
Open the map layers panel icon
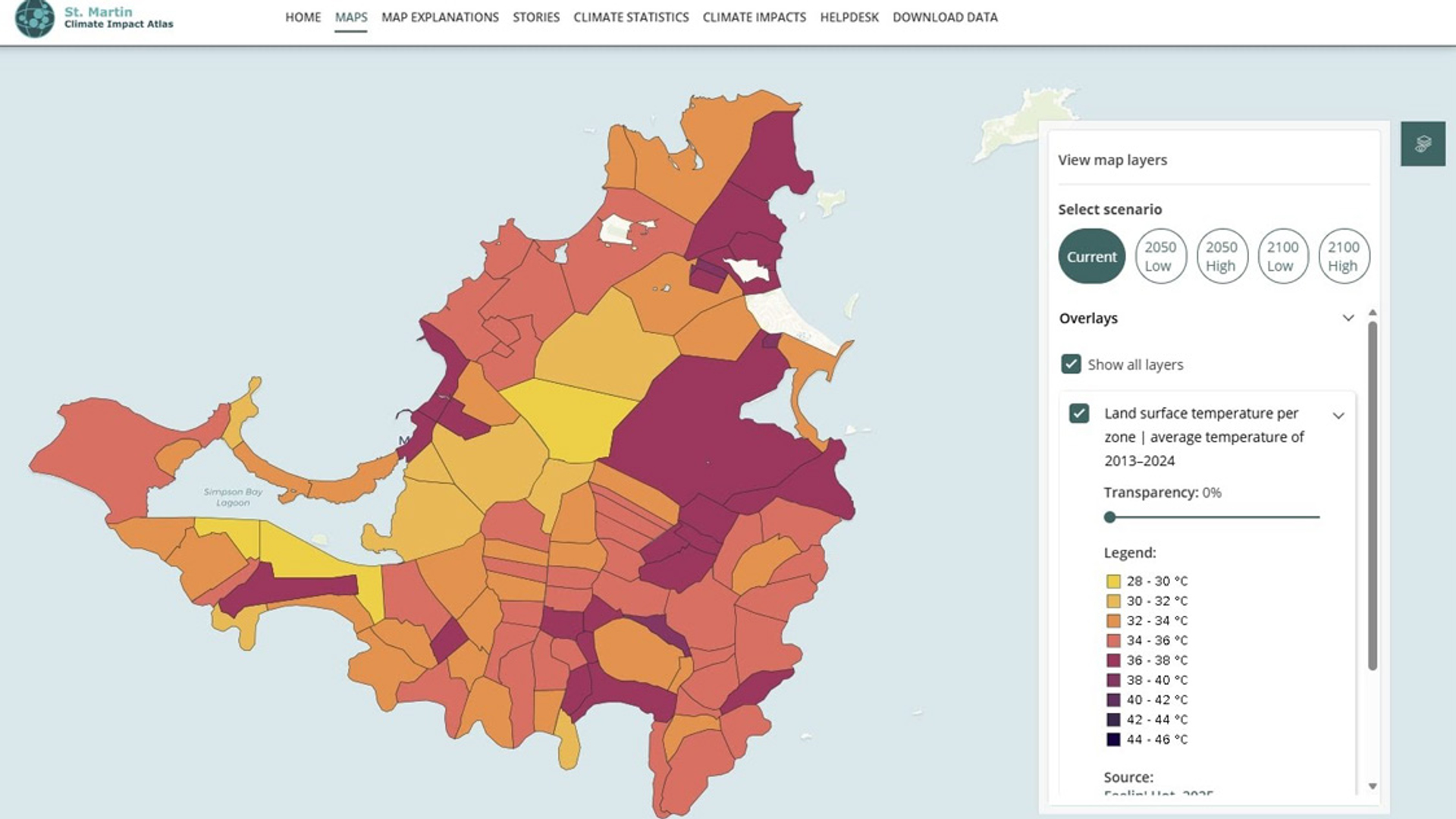1423,143
